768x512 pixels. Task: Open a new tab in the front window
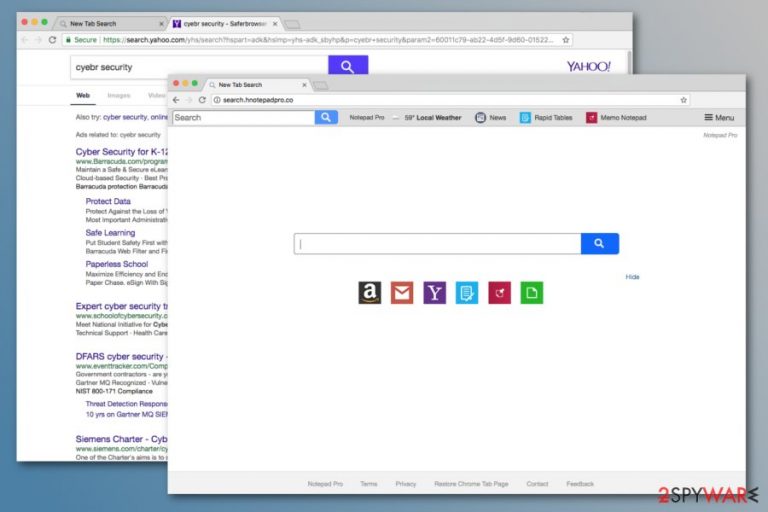(x=321, y=85)
